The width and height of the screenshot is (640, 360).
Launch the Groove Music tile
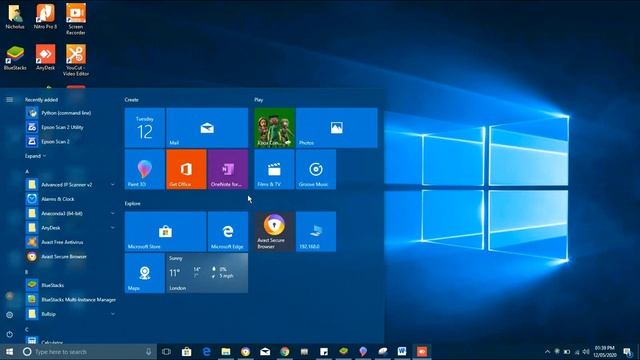(x=316, y=169)
